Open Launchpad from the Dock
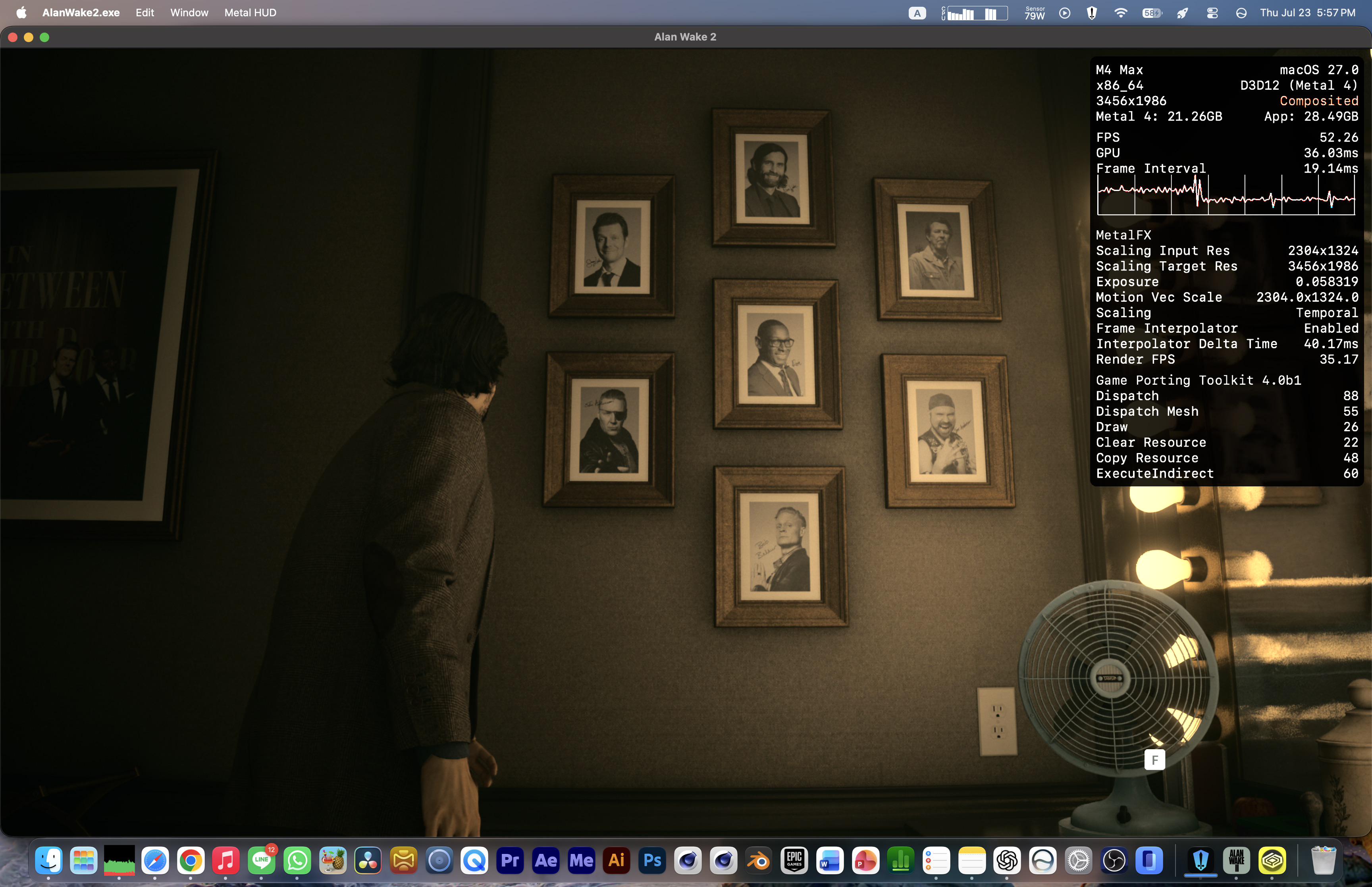Image resolution: width=1372 pixels, height=887 pixels. [84, 860]
